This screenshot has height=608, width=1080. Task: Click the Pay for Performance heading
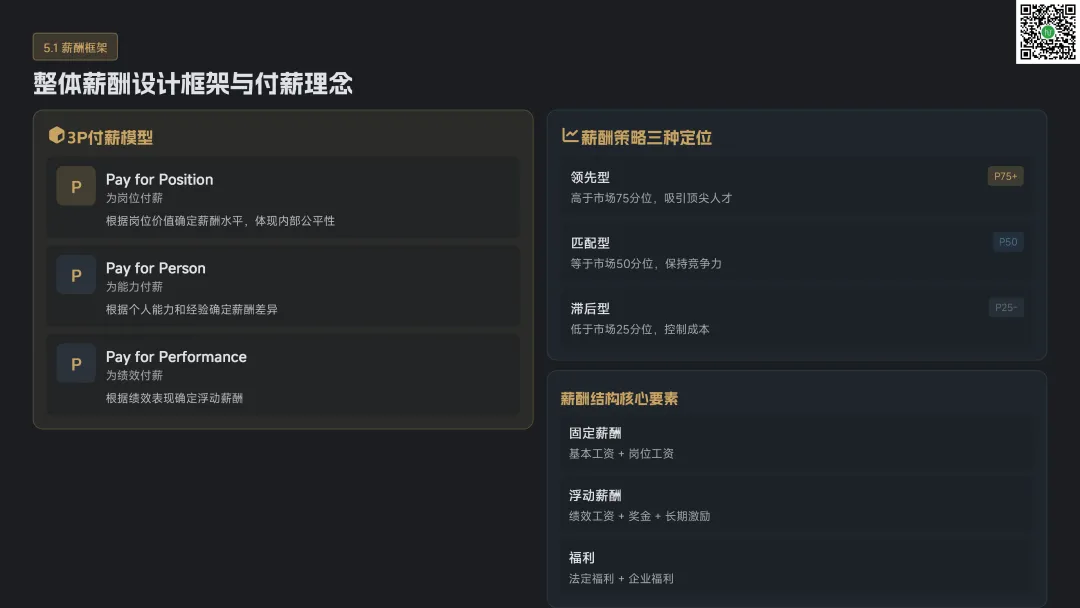point(176,357)
